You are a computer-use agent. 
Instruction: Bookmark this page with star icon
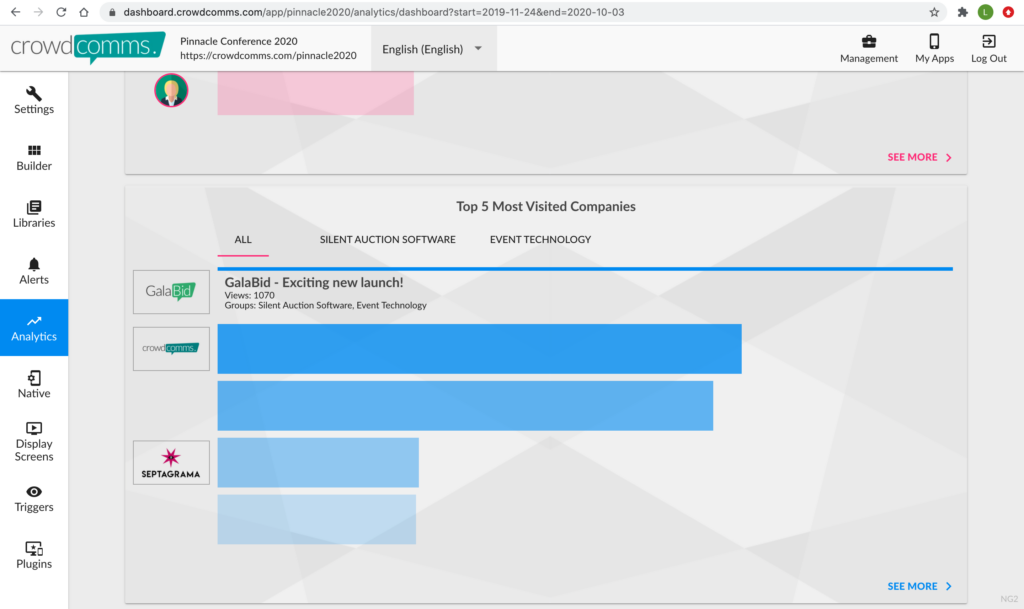point(934,12)
